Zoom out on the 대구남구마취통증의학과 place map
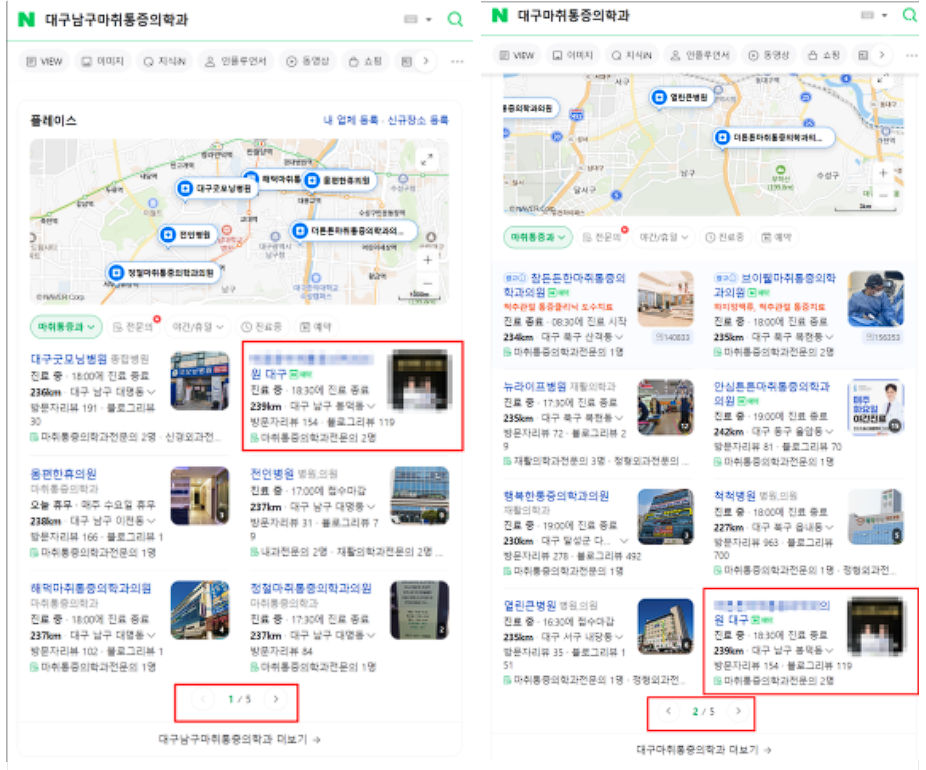The width and height of the screenshot is (926, 770). pos(427,283)
